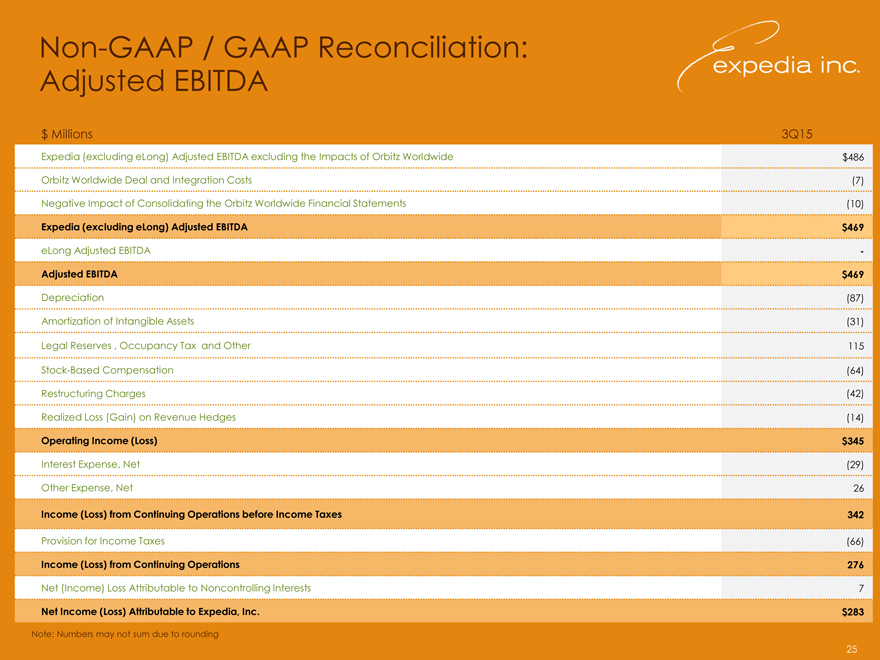Select the '(7)' value for Orbitz deal costs
Viewport: 880px width, 660px height.
point(858,181)
